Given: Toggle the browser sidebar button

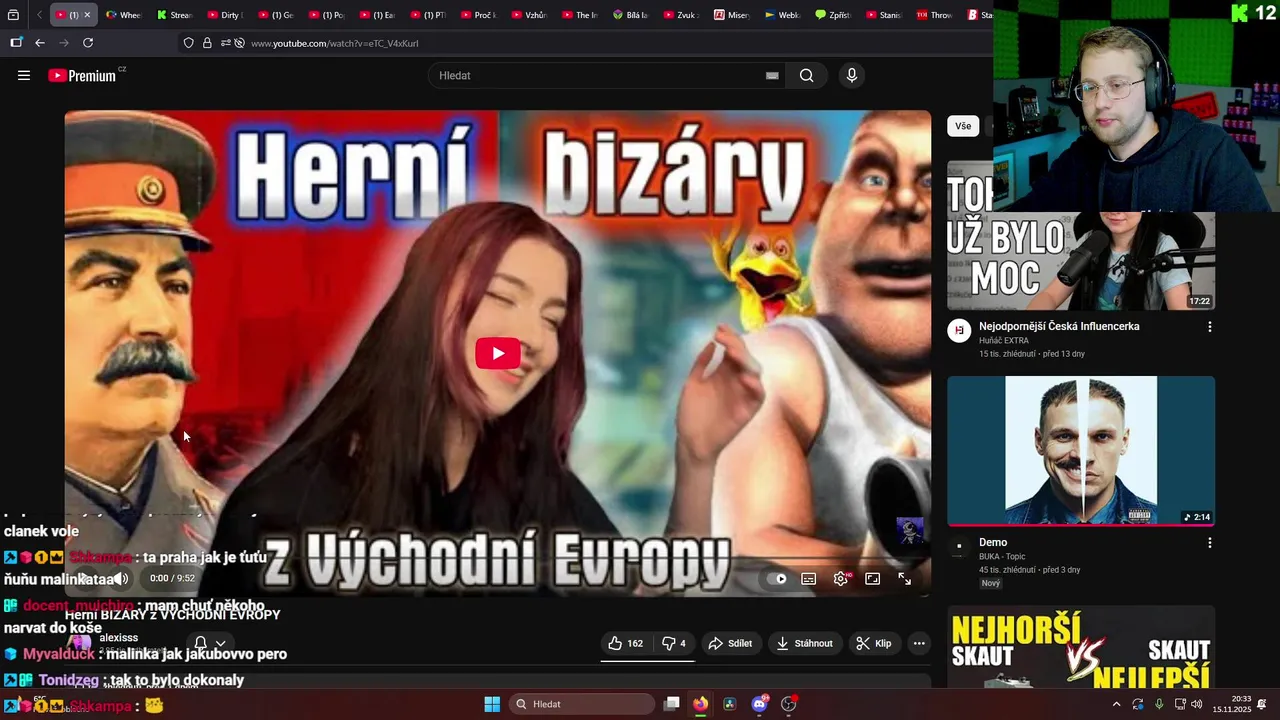Looking at the screenshot, I should 16,43.
